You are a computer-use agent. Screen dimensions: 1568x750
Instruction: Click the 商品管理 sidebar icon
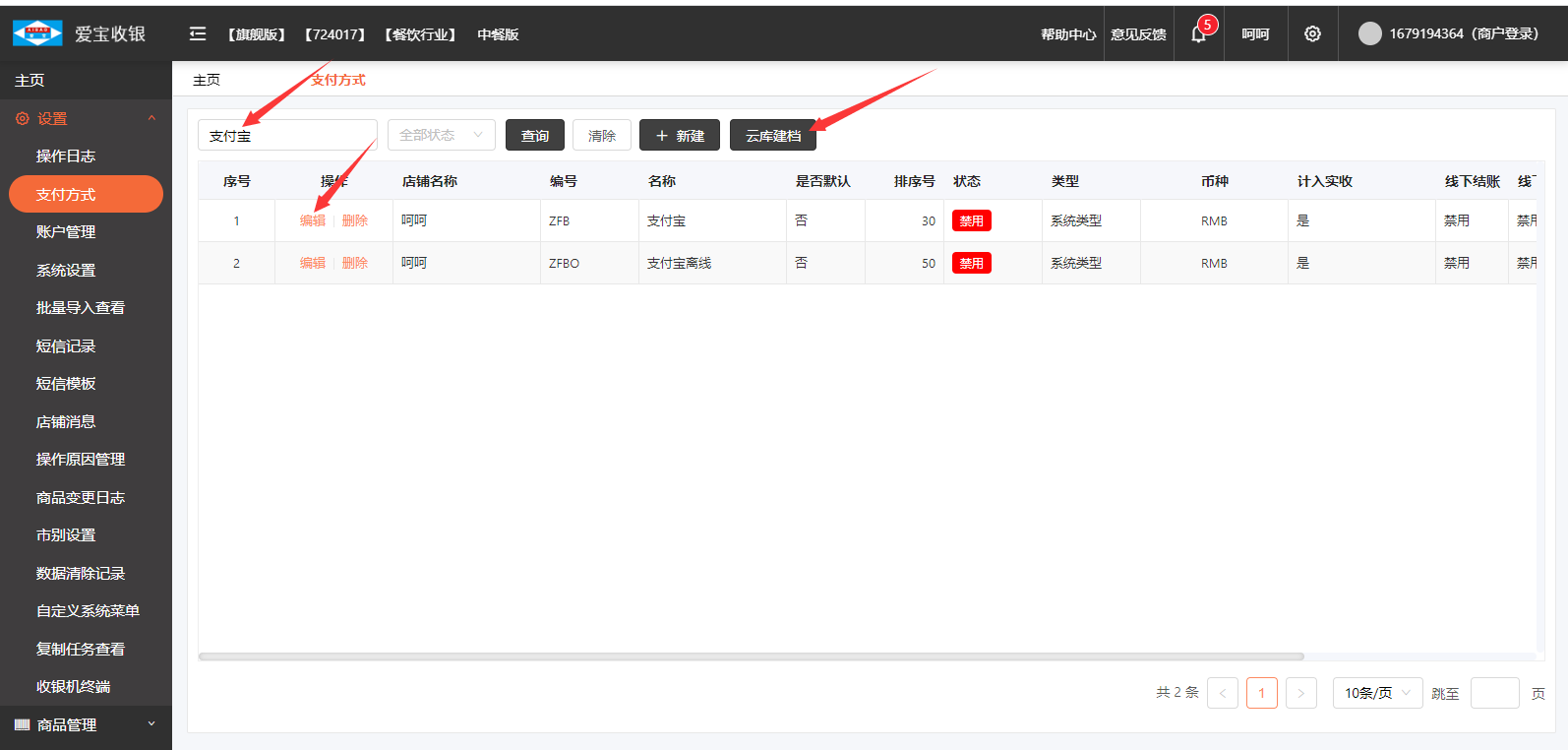tap(23, 725)
